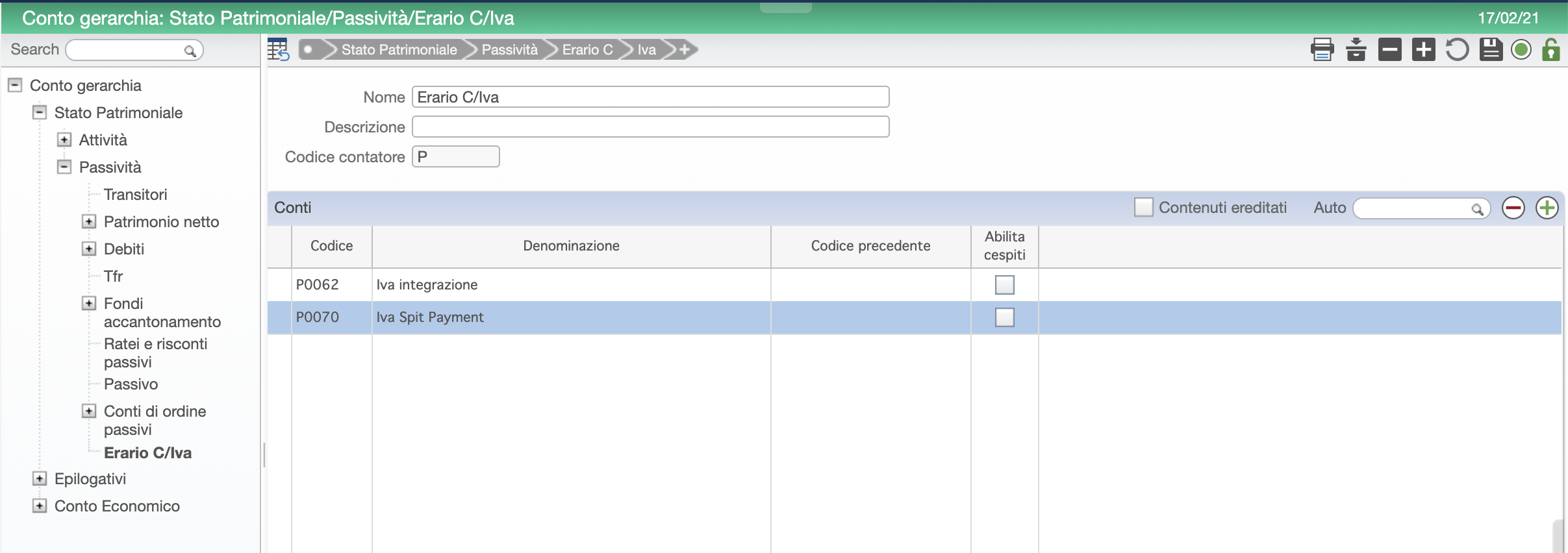Image resolution: width=1568 pixels, height=553 pixels.
Task: Click the minus remove-record toolbar icon
Action: point(1389,49)
